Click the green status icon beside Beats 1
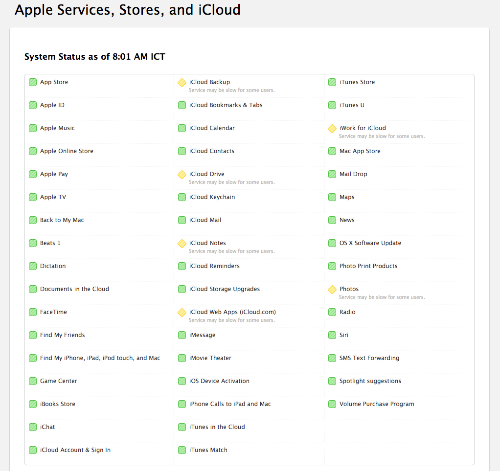This screenshot has height=471, width=500. (x=33, y=243)
